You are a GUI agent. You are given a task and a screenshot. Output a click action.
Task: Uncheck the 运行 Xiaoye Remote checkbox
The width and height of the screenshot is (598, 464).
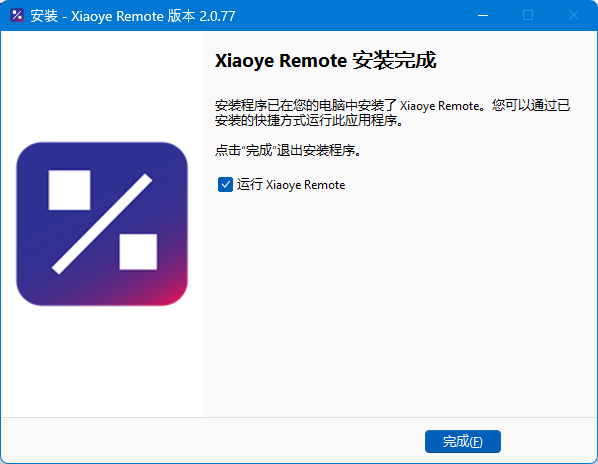[225, 185]
